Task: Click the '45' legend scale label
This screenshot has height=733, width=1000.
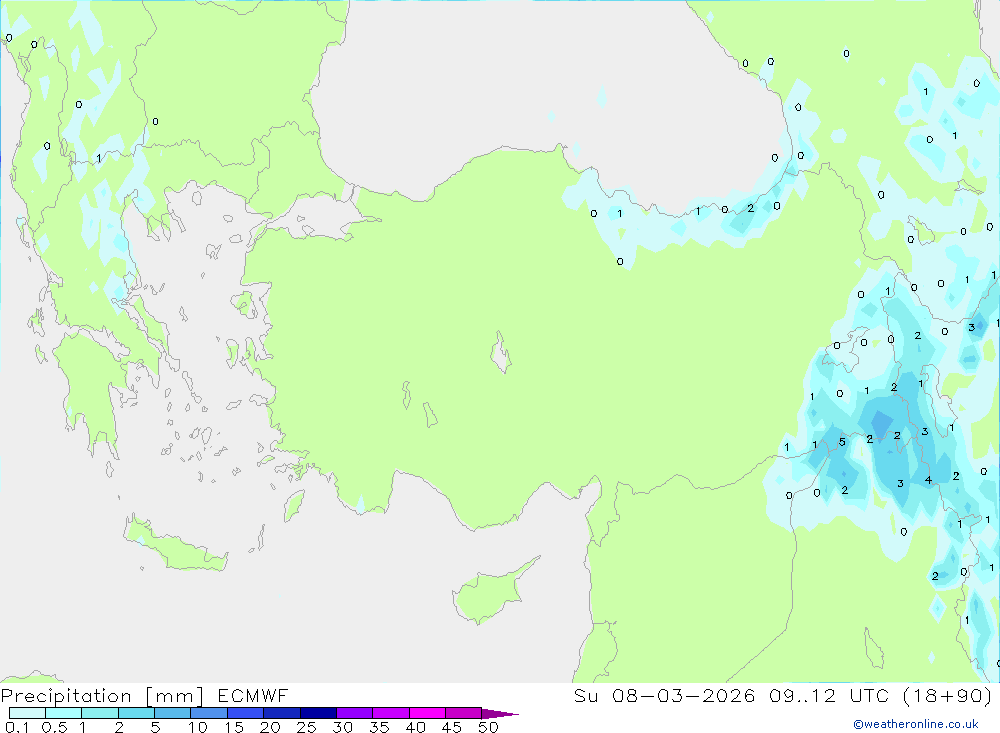Action: 452,727
